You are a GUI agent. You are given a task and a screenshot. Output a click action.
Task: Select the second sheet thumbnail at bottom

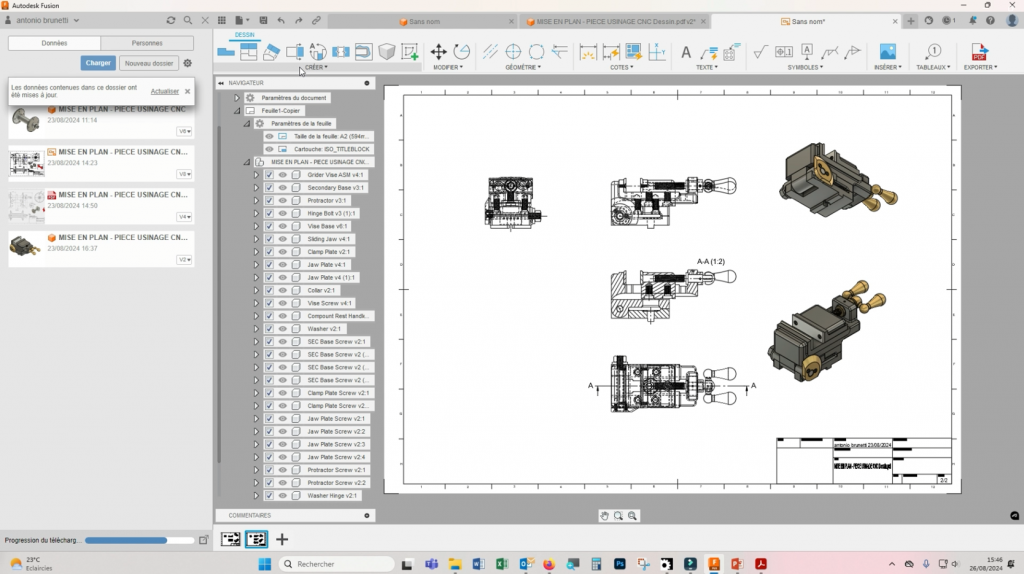[257, 539]
